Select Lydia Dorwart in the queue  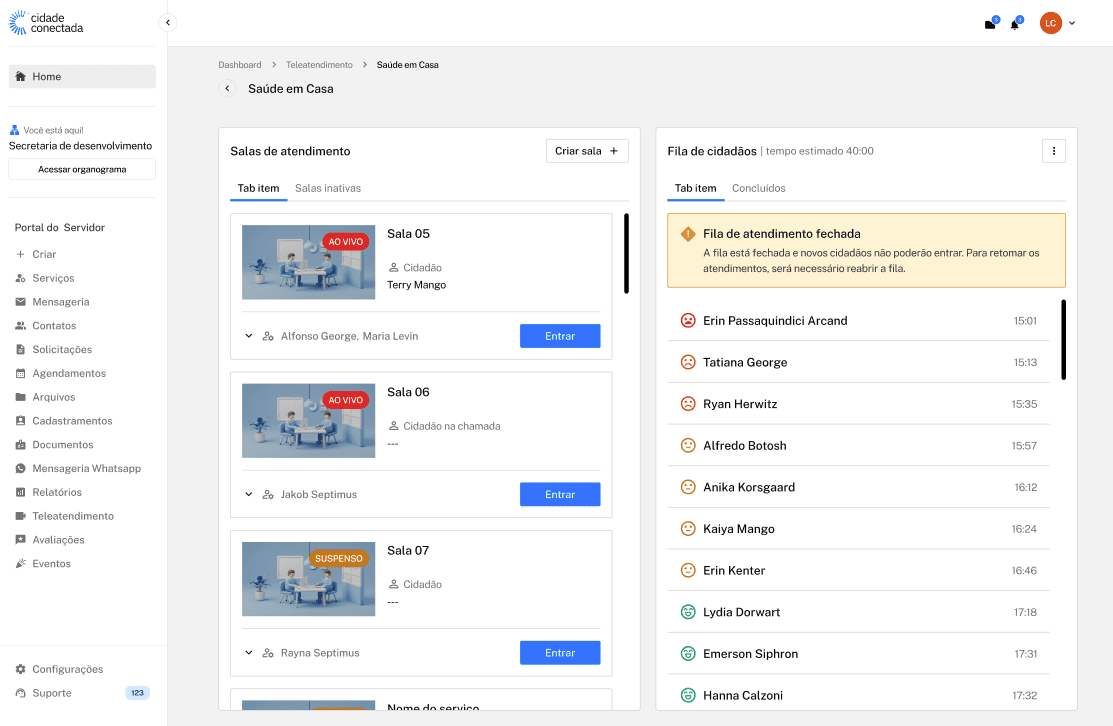click(858, 612)
